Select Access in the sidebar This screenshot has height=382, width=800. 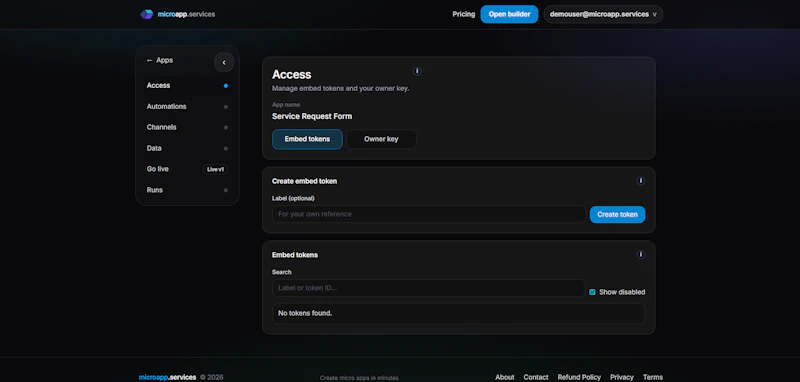coord(187,86)
